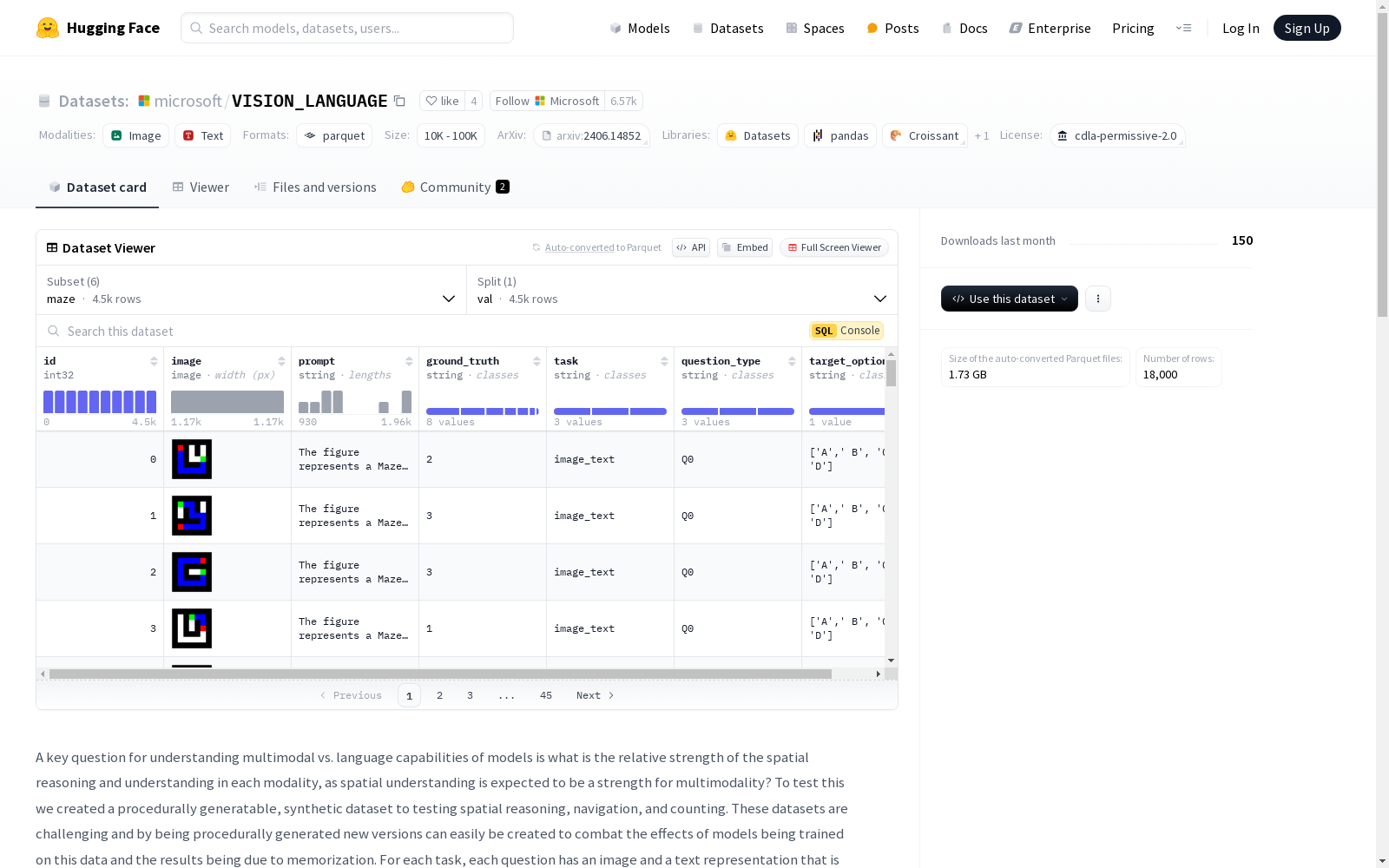
Task: Click the Log In link
Action: (1241, 28)
